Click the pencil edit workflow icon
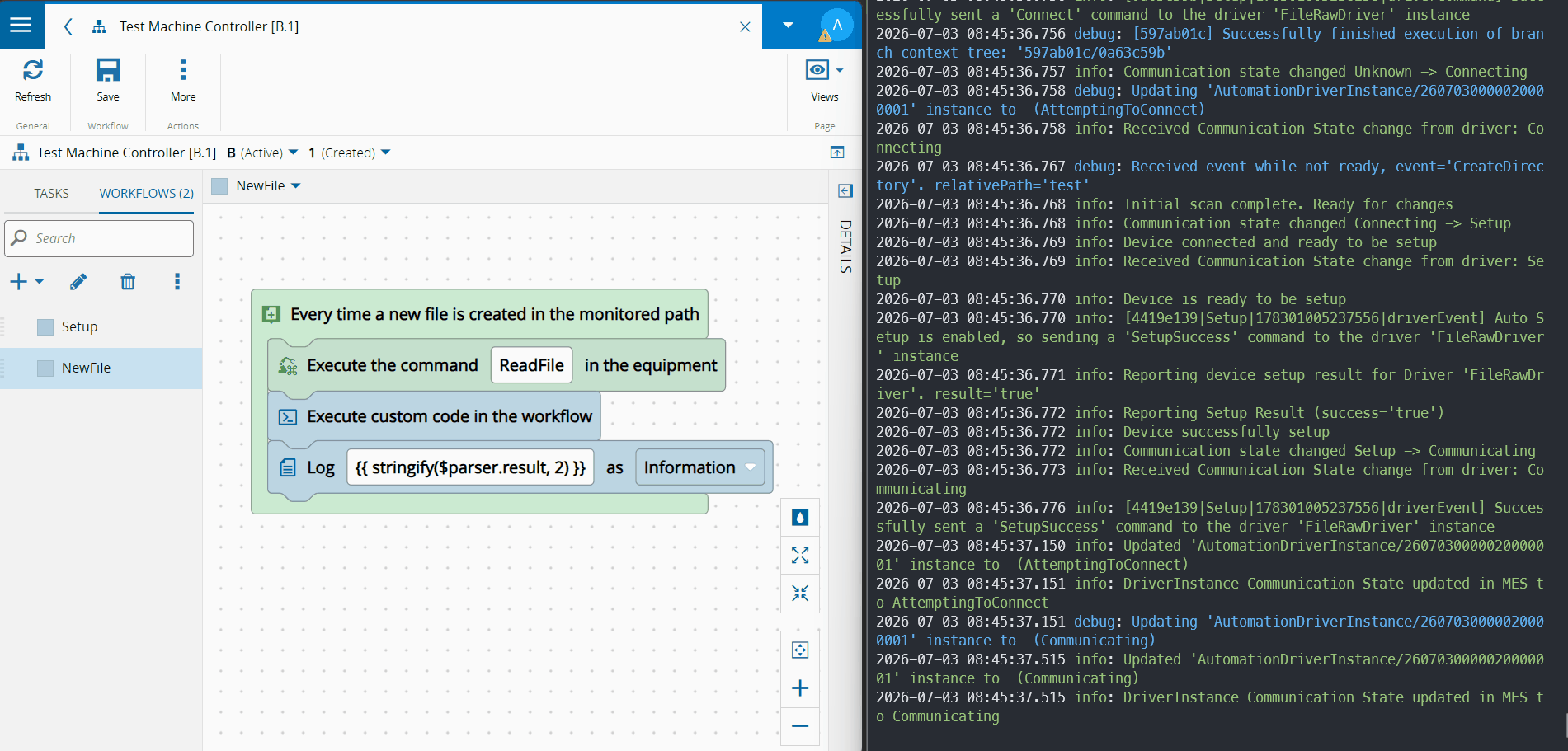Viewport: 1568px width, 751px height. [78, 282]
